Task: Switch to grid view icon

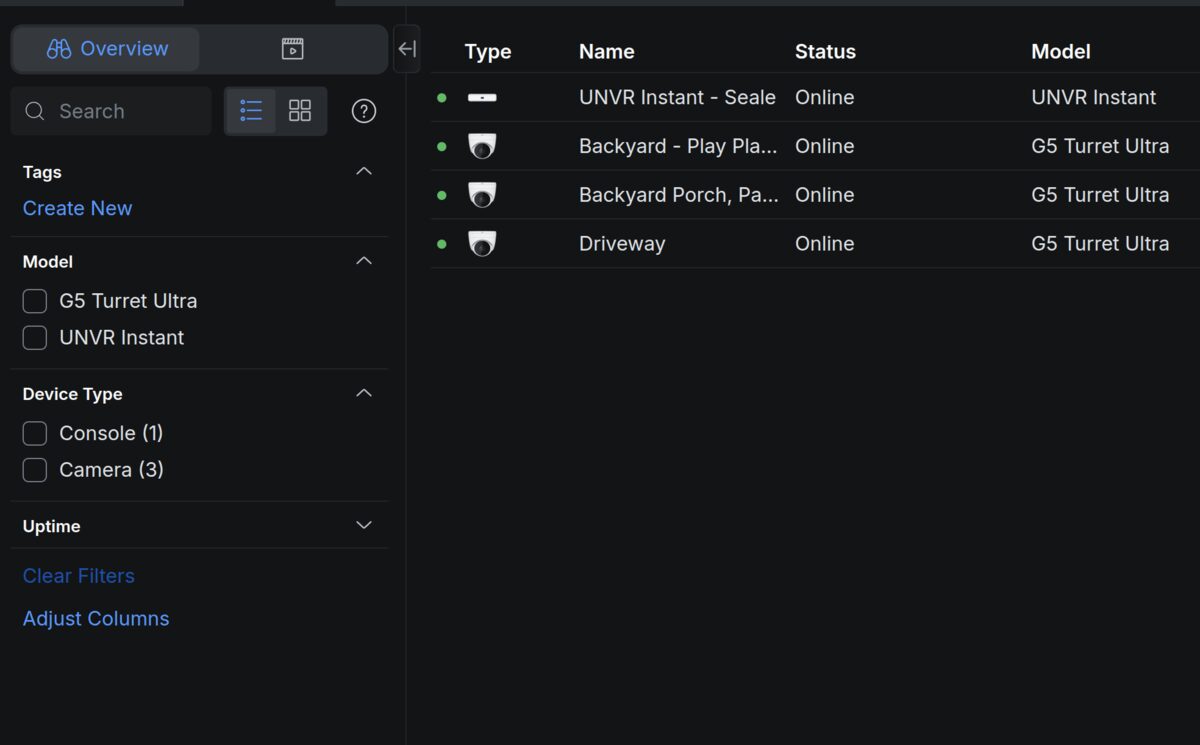Action: point(300,111)
